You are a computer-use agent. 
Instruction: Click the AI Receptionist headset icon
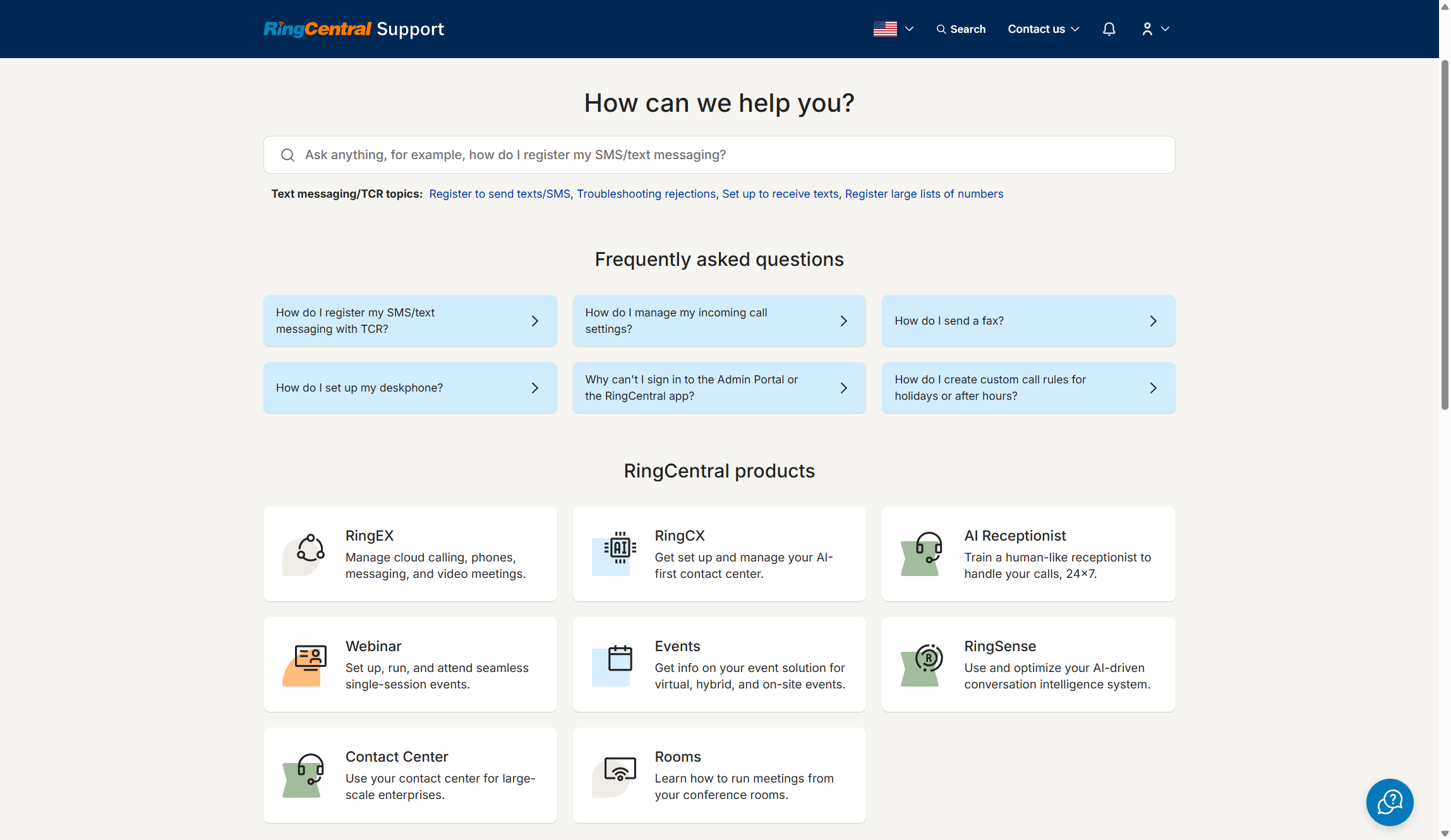click(923, 554)
